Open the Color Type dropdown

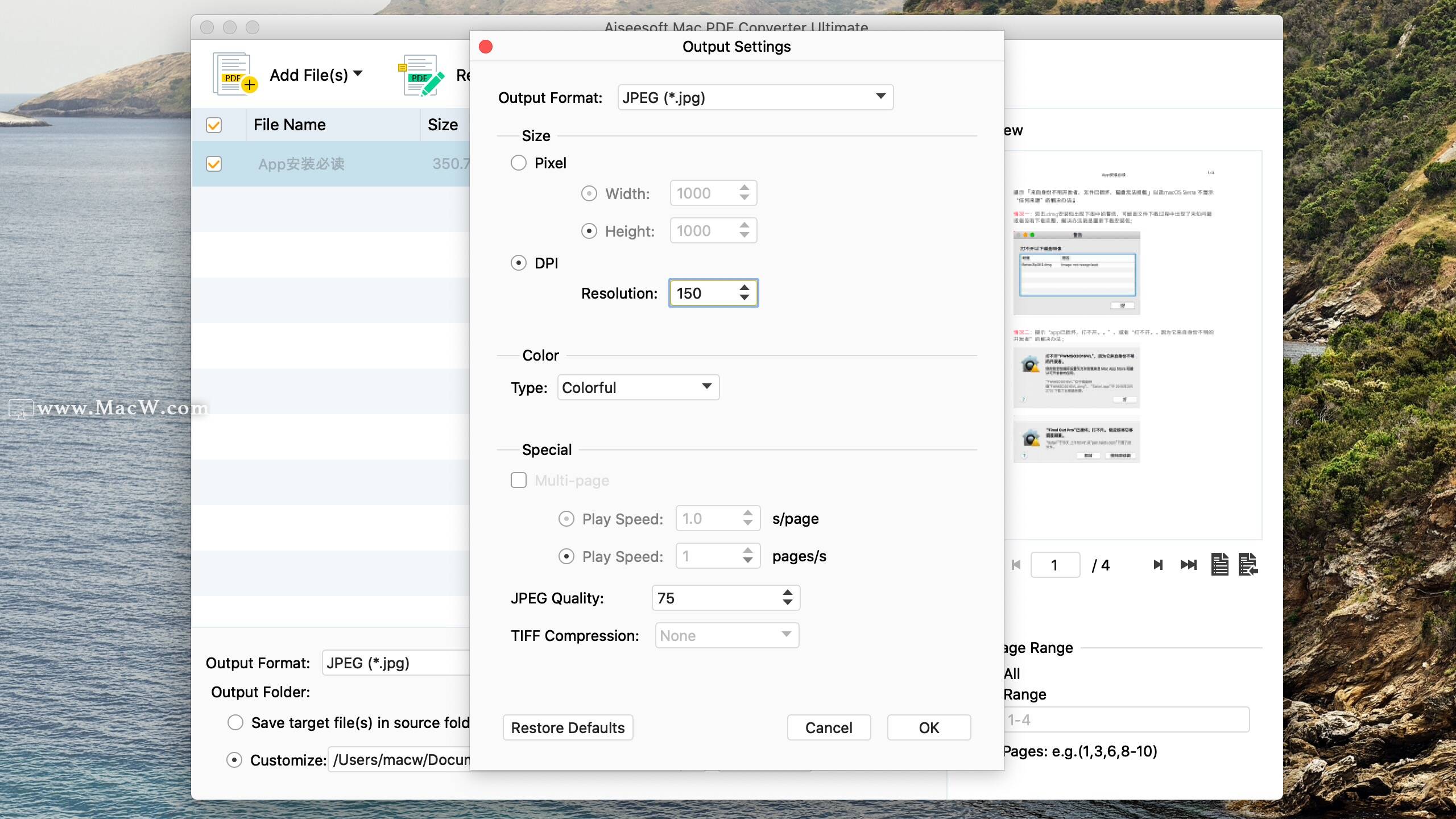click(x=638, y=387)
